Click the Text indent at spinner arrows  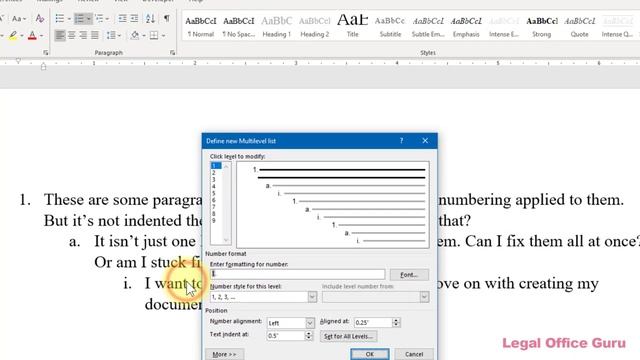(x=309, y=336)
